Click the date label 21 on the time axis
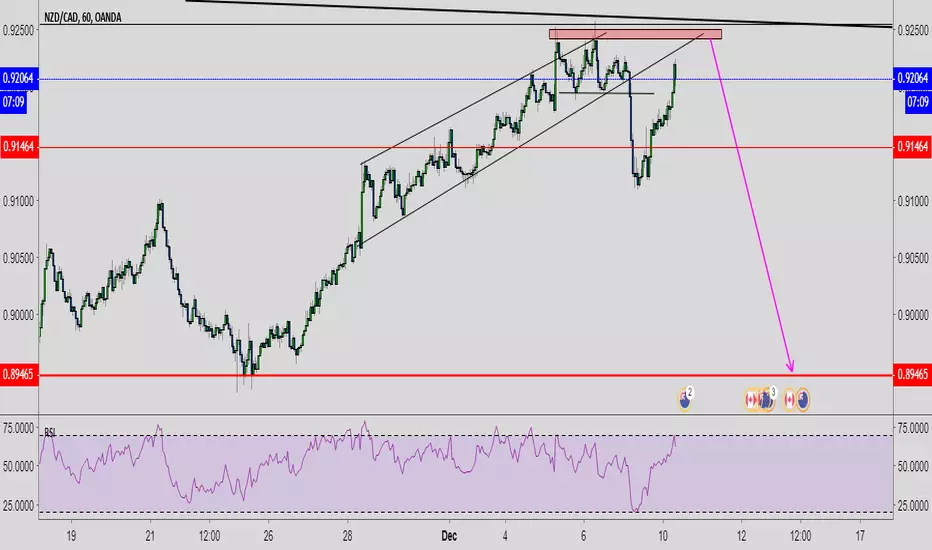Screen dimensions: 932x550 [150, 536]
